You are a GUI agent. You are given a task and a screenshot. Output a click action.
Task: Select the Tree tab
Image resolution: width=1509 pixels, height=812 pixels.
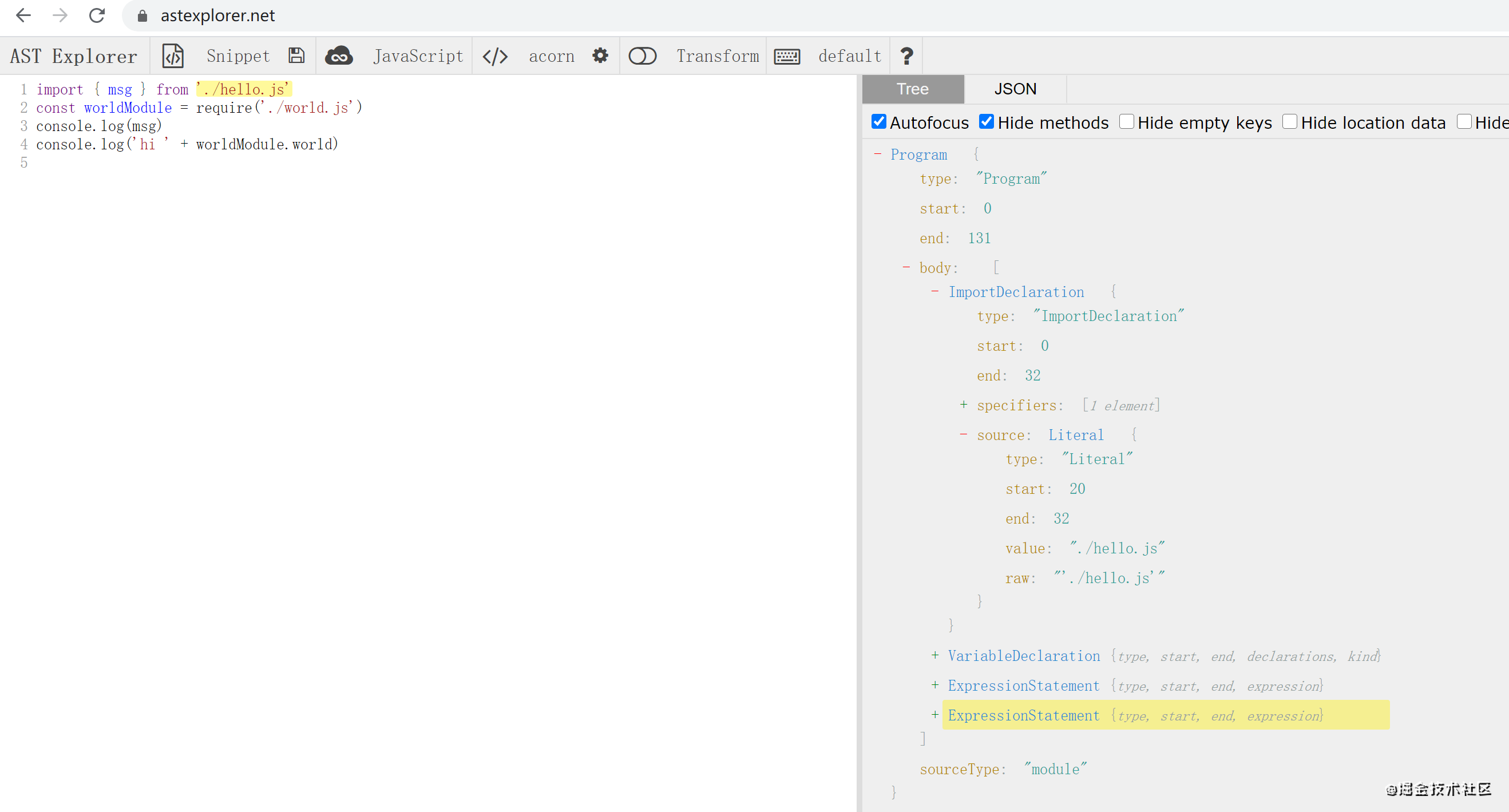912,89
